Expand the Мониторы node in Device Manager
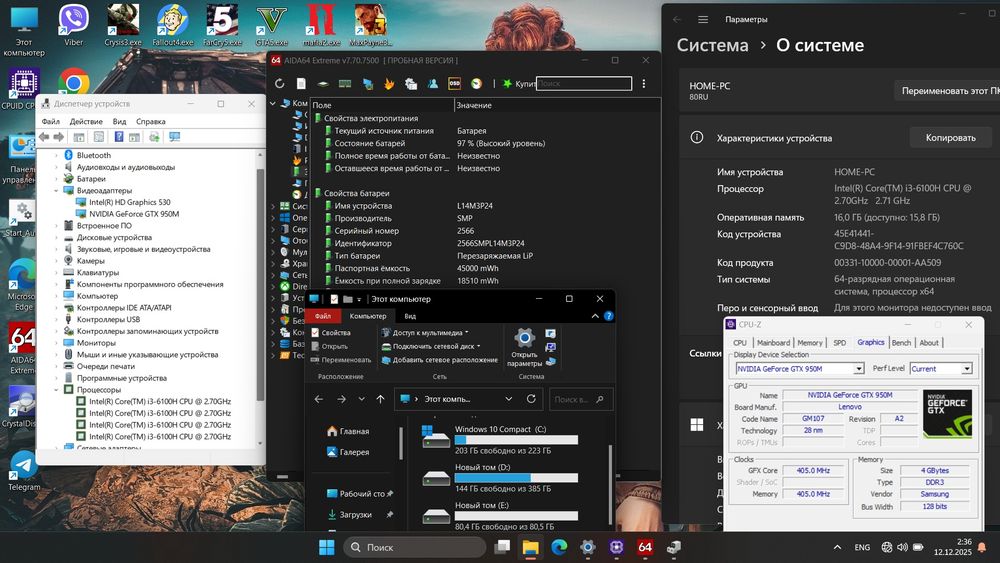The height and width of the screenshot is (563, 1000). pyautogui.click(x=56, y=343)
